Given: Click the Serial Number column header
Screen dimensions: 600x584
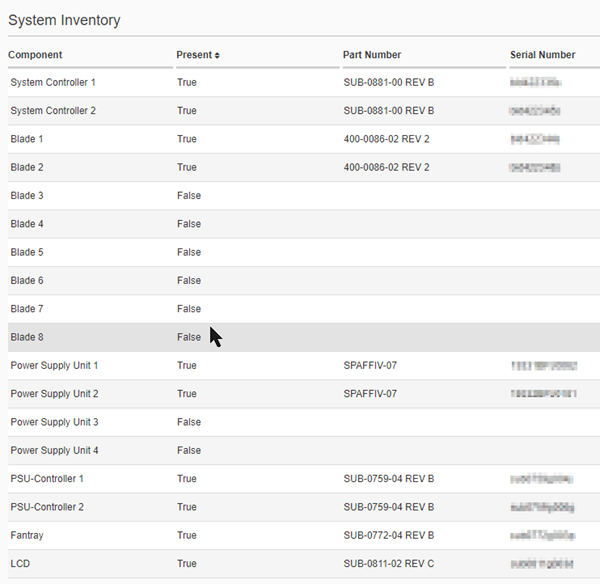Looking at the screenshot, I should [542, 55].
